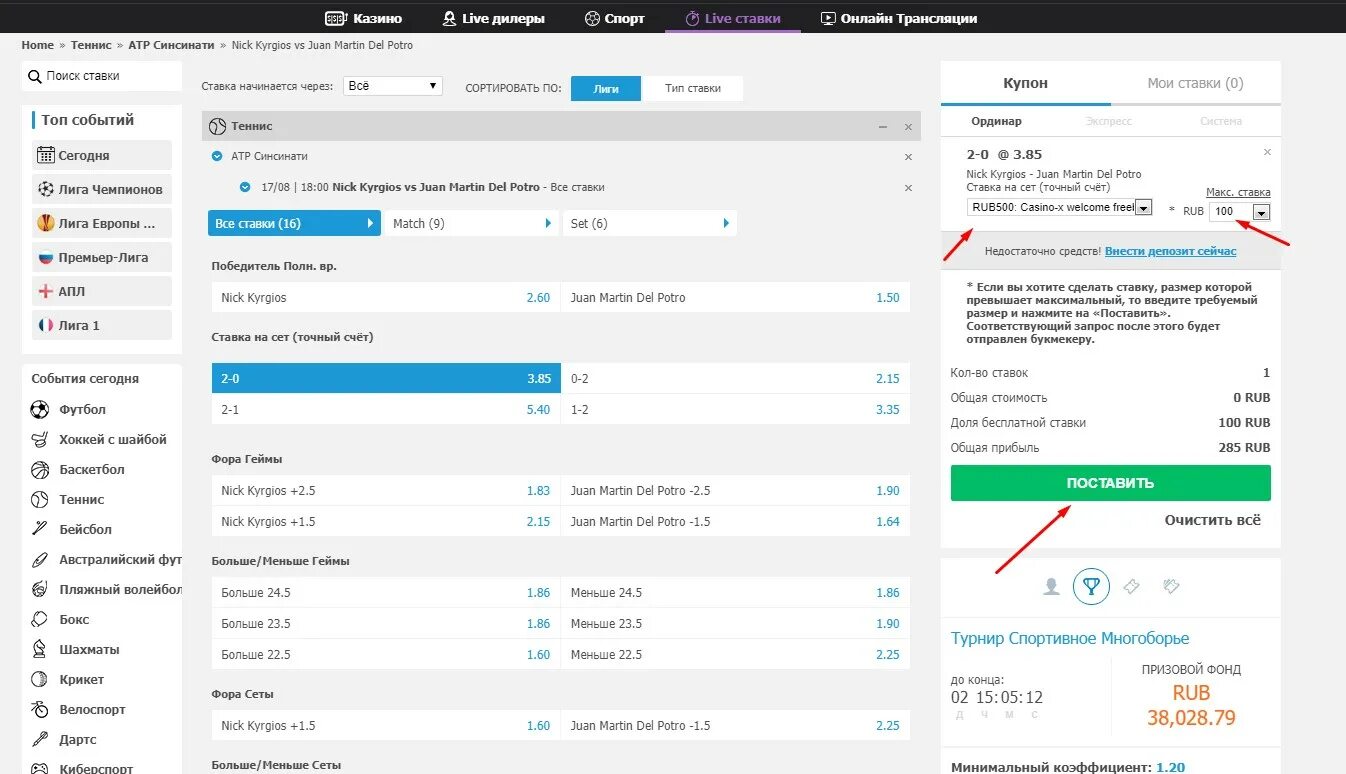Sort by Тип ставки toggle
1346x774 pixels.
point(693,88)
